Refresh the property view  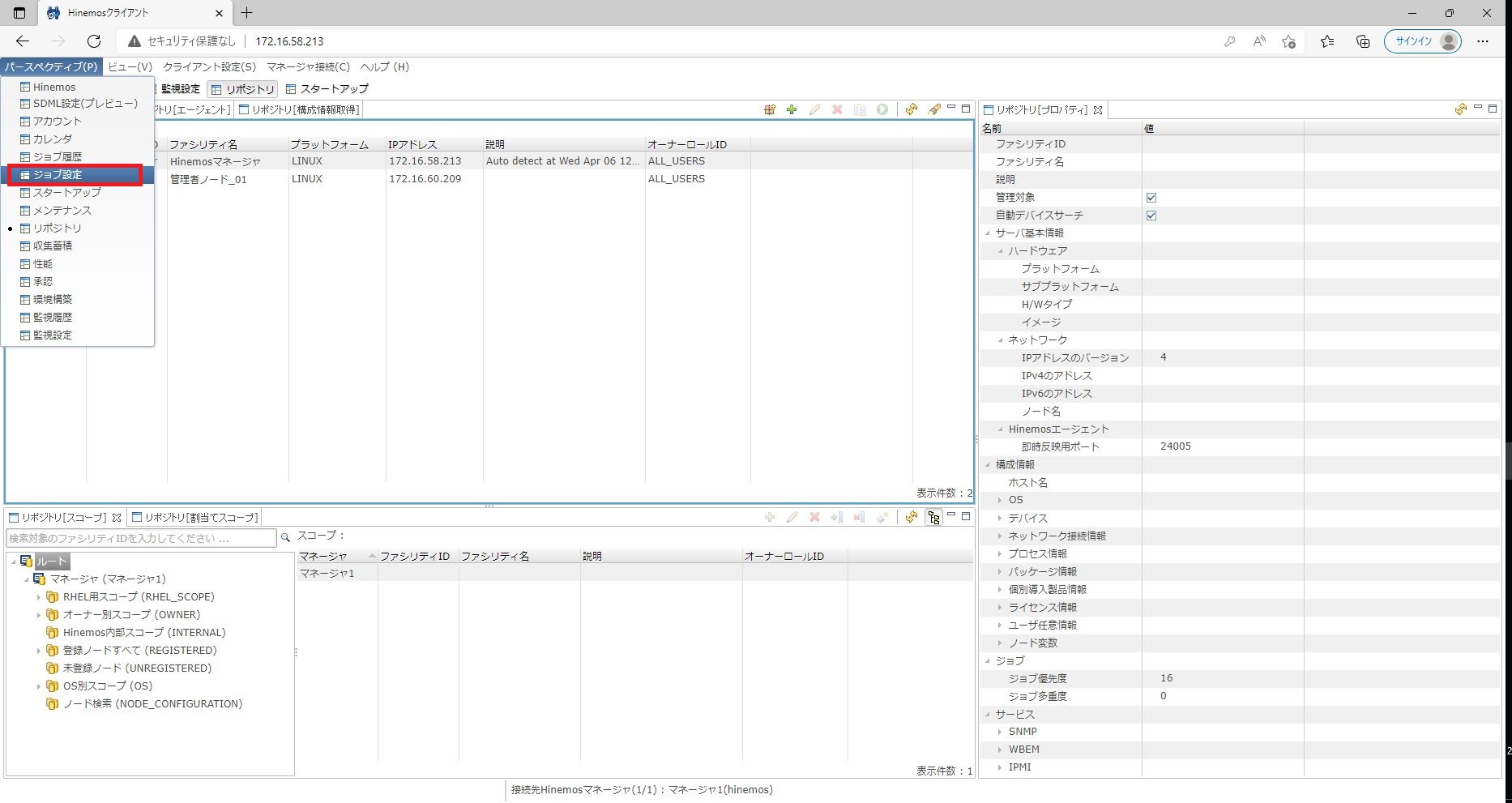[x=1460, y=109]
